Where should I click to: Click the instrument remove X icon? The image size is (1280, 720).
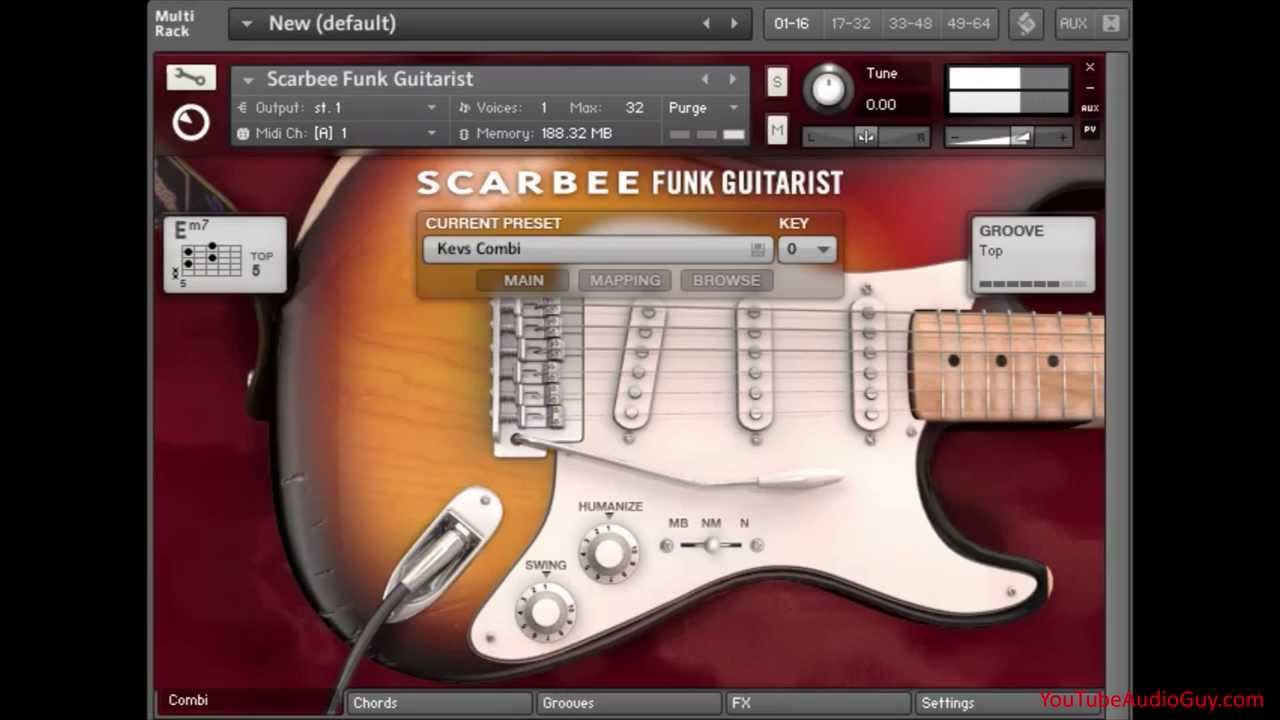[x=1090, y=67]
